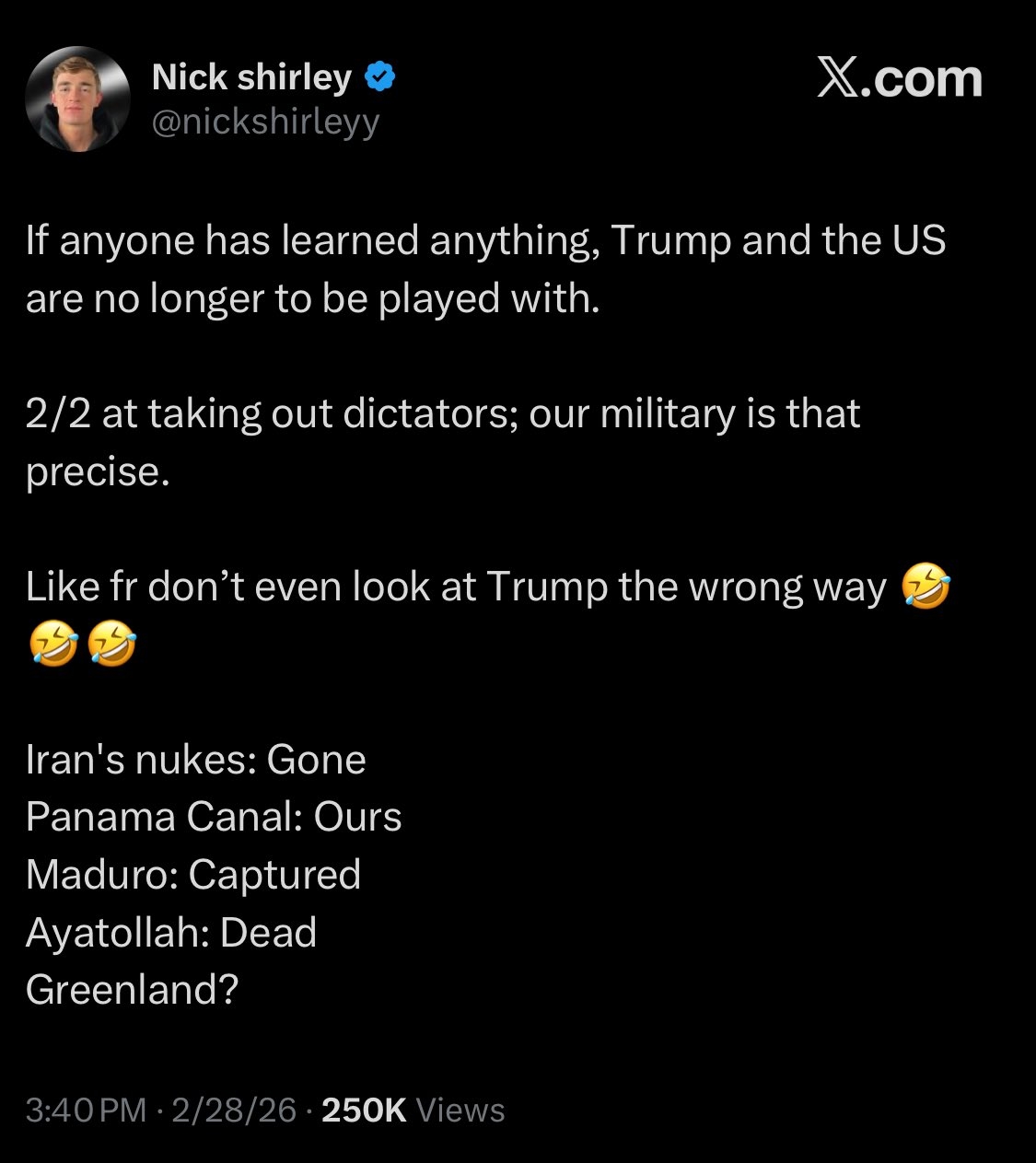
Task: Click the "Greenland?" line
Action: pos(133,990)
